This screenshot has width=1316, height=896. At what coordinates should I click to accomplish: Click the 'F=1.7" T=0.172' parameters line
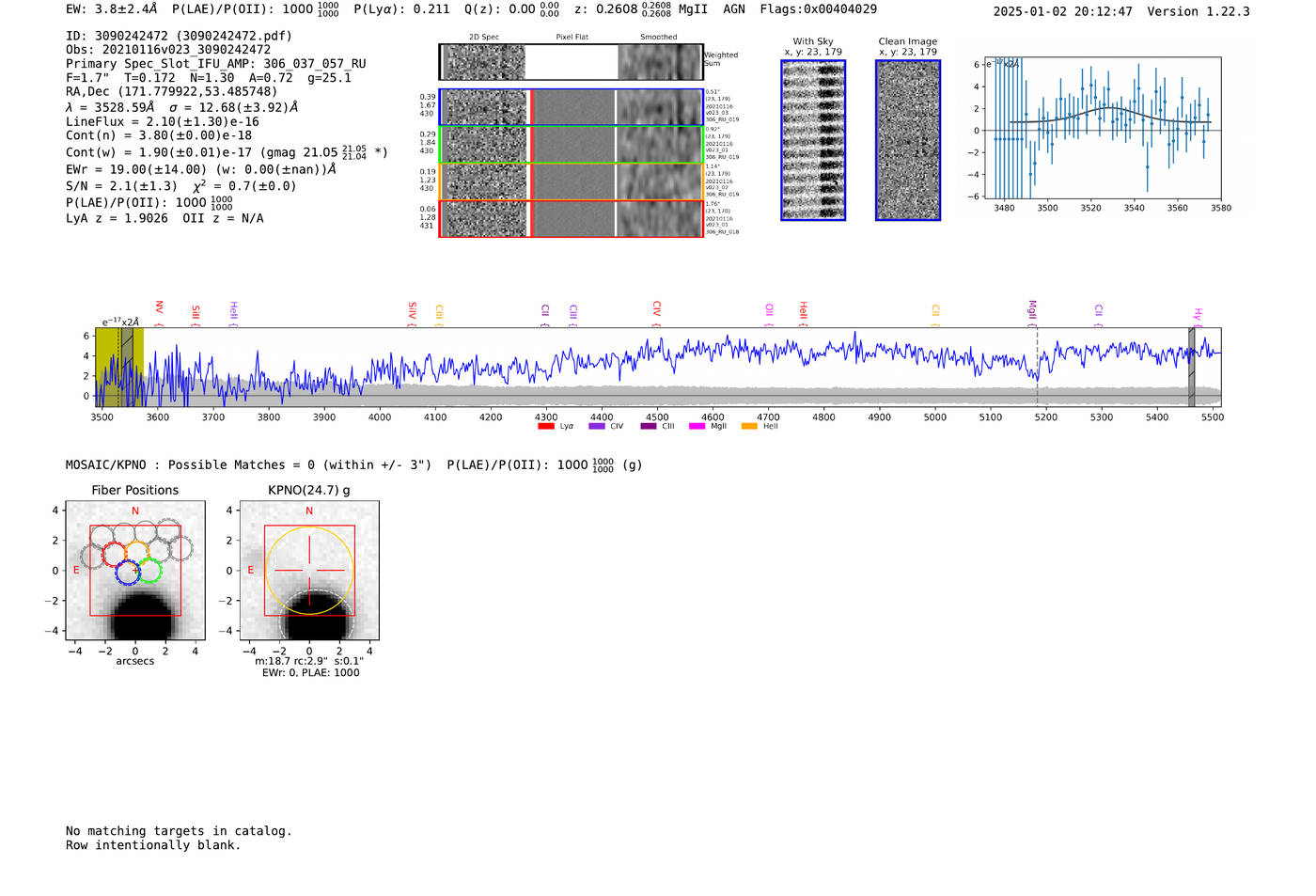click(x=209, y=78)
